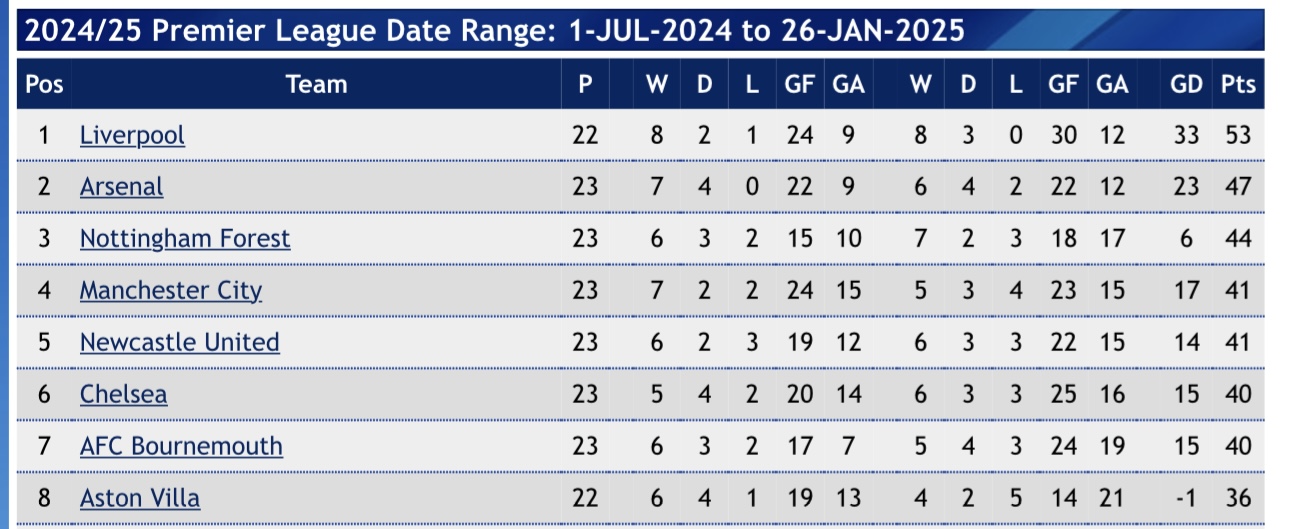This screenshot has height=529, width=1290.
Task: Open the Newcastle United team link
Action: pos(180,342)
